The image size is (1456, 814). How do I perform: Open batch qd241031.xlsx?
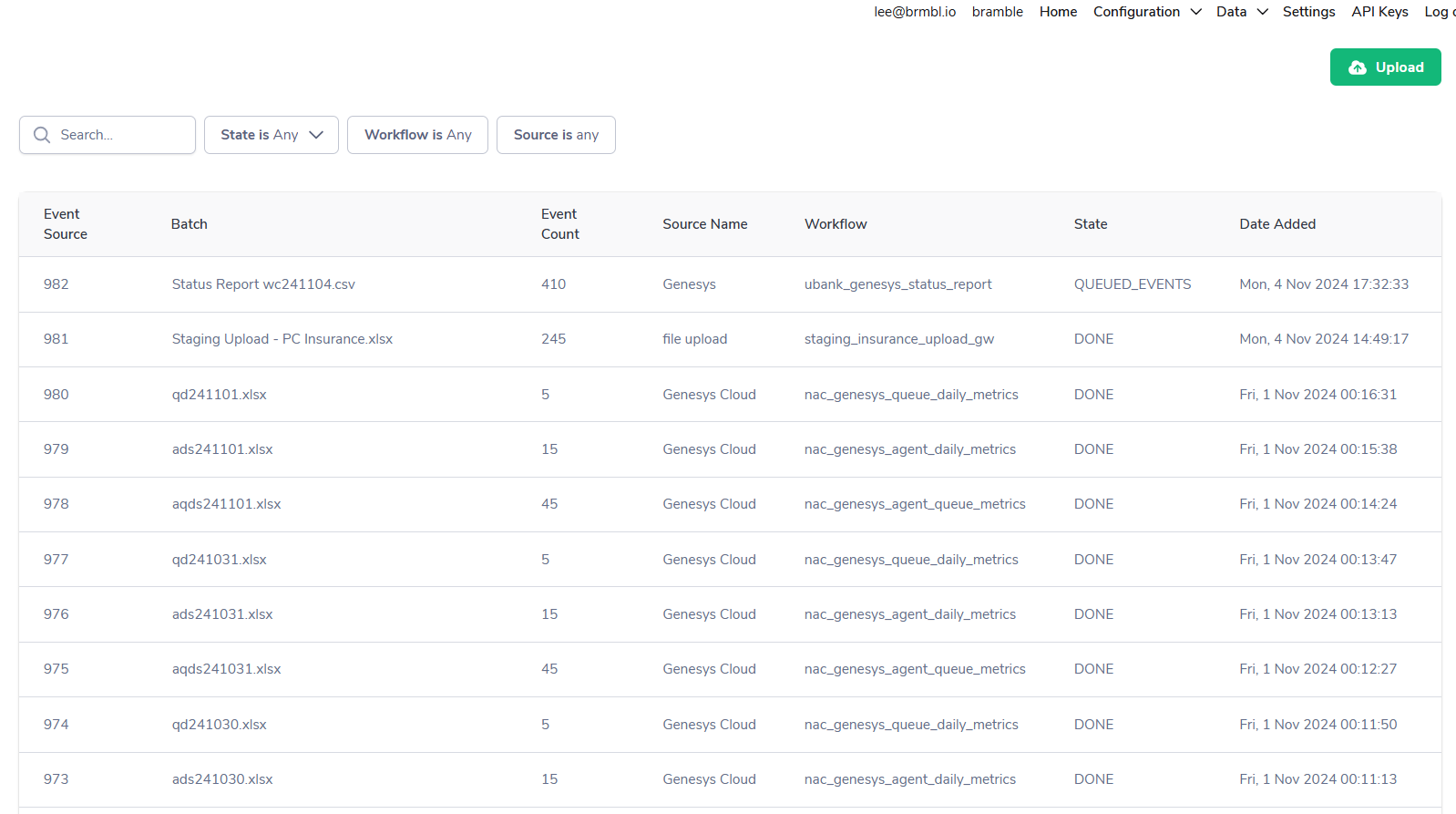tap(220, 560)
